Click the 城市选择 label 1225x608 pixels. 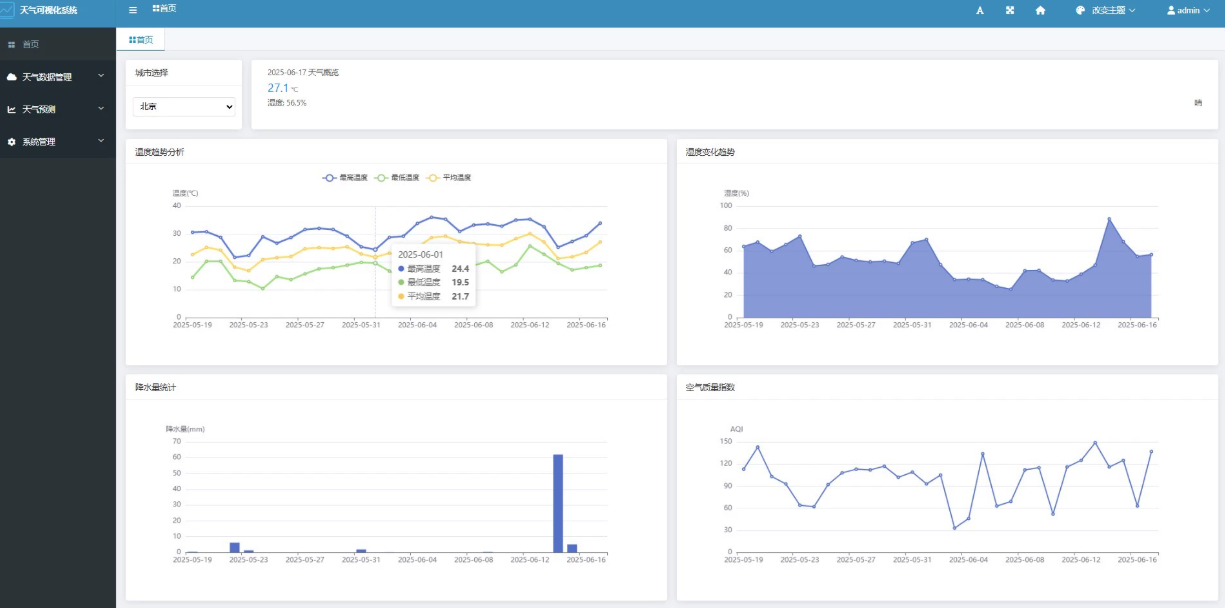tap(152, 72)
